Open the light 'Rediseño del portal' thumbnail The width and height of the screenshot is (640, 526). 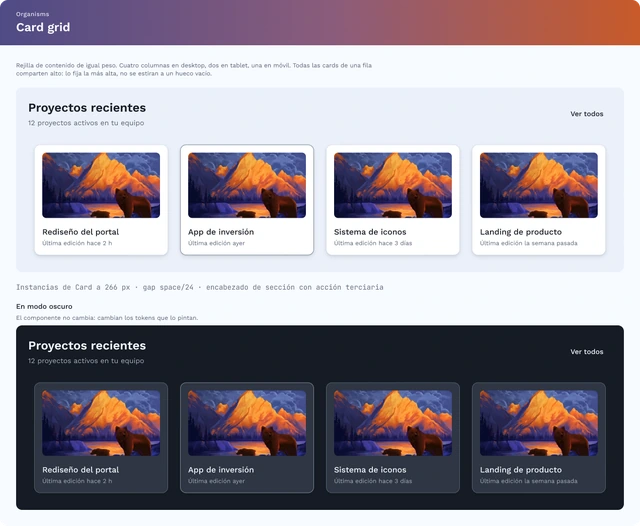tap(101, 185)
